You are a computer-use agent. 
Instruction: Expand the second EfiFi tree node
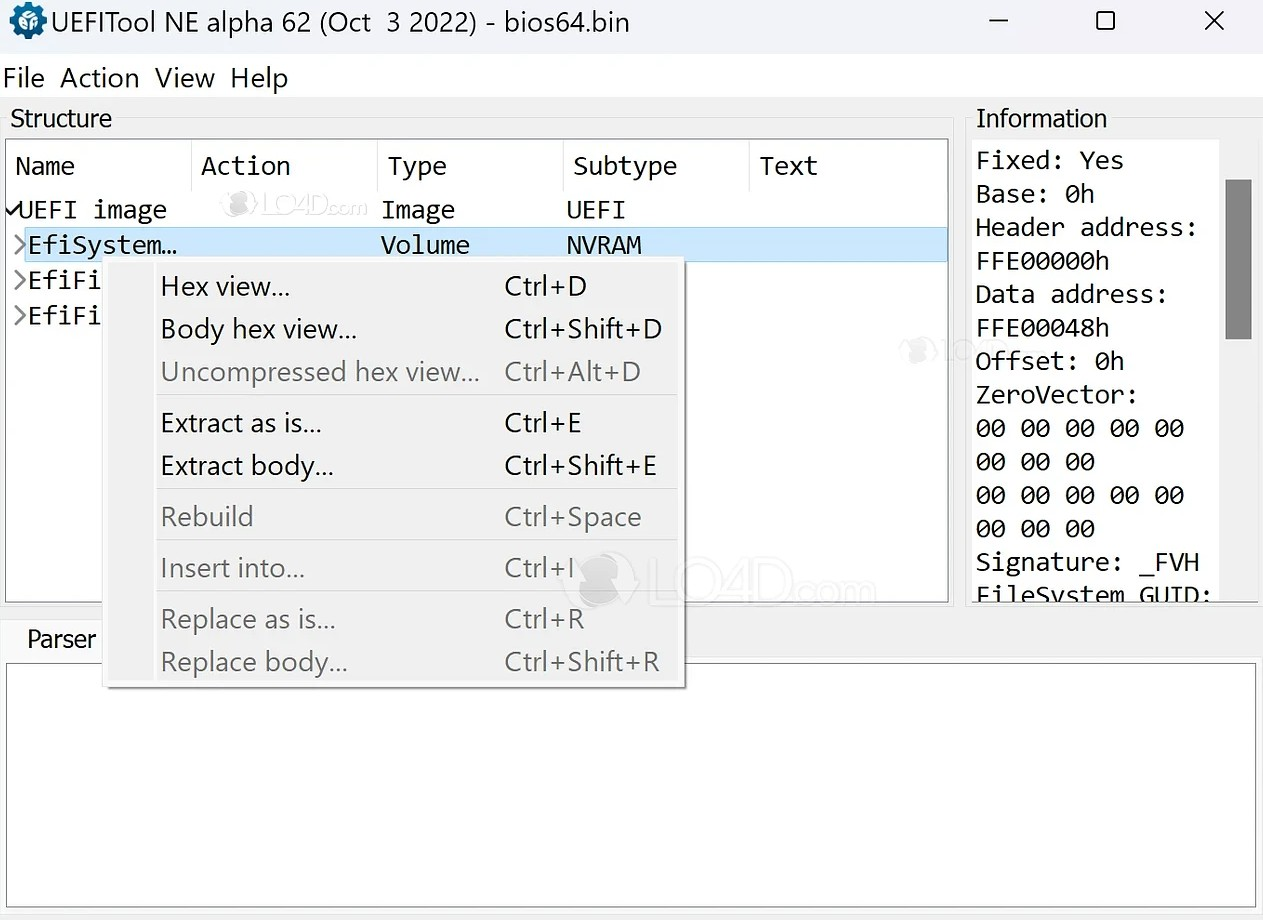(19, 315)
